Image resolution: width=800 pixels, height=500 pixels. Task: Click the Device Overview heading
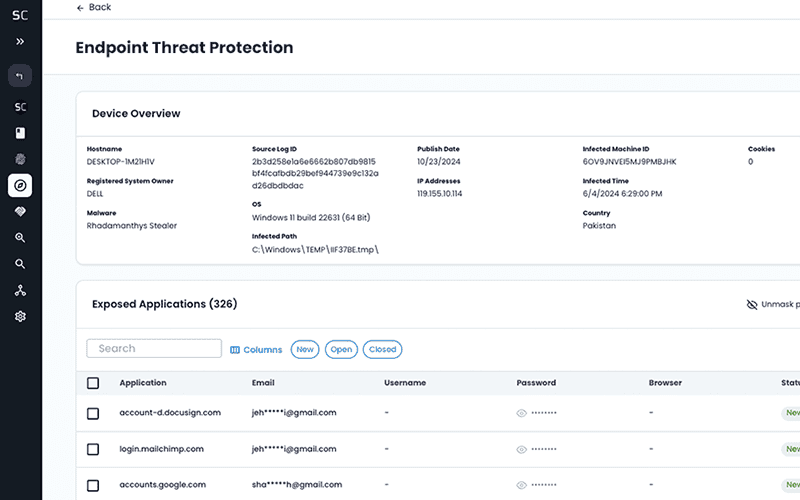[136, 113]
